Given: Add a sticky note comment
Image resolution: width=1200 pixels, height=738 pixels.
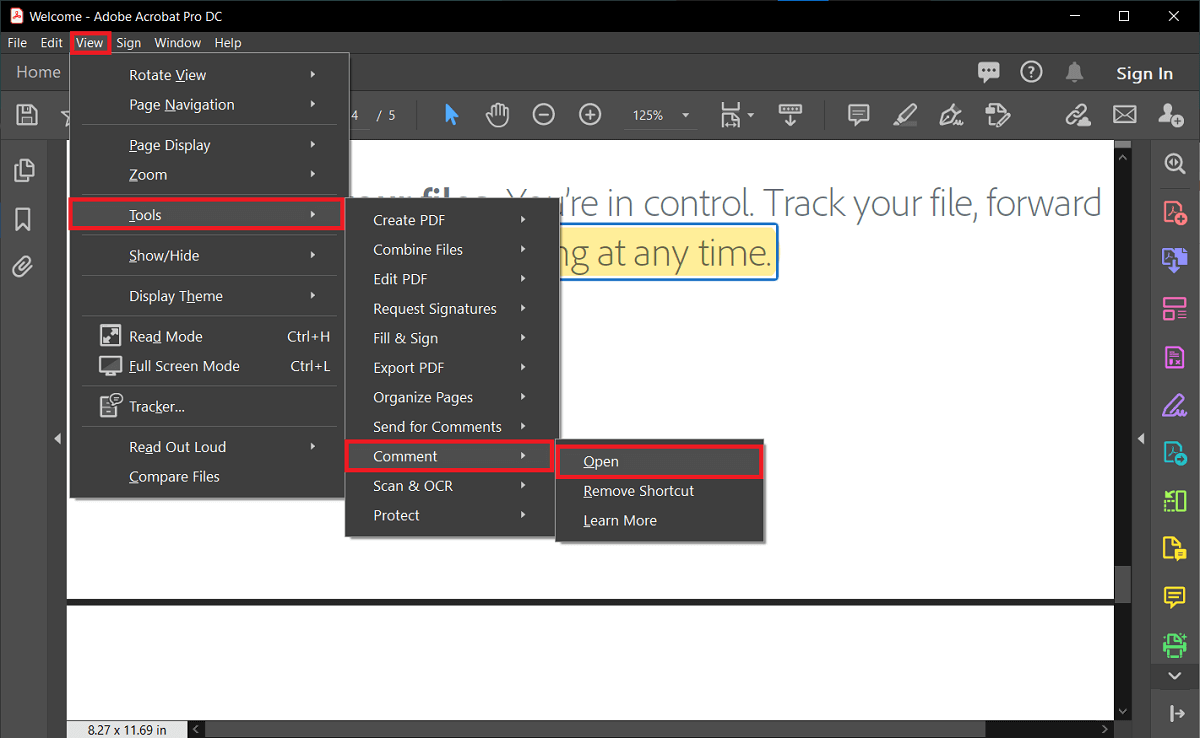Looking at the screenshot, I should pyautogui.click(x=857, y=114).
